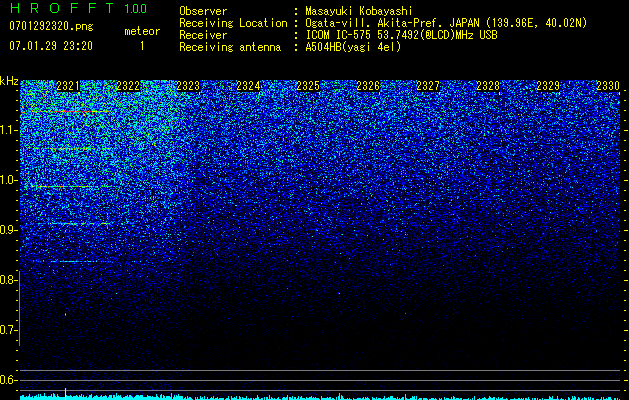The height and width of the screenshot is (400, 629).
Task: Click the 2325 time marker
Action: [308, 86]
